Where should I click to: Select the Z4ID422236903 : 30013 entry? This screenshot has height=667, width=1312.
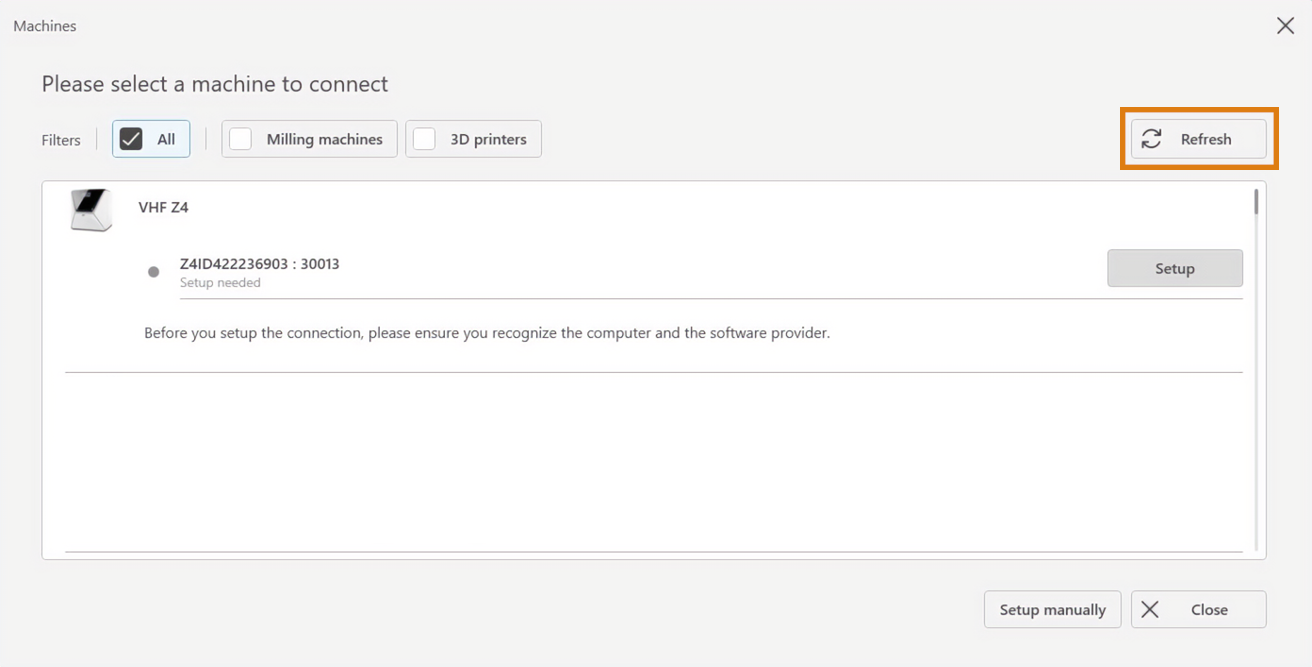[259, 264]
